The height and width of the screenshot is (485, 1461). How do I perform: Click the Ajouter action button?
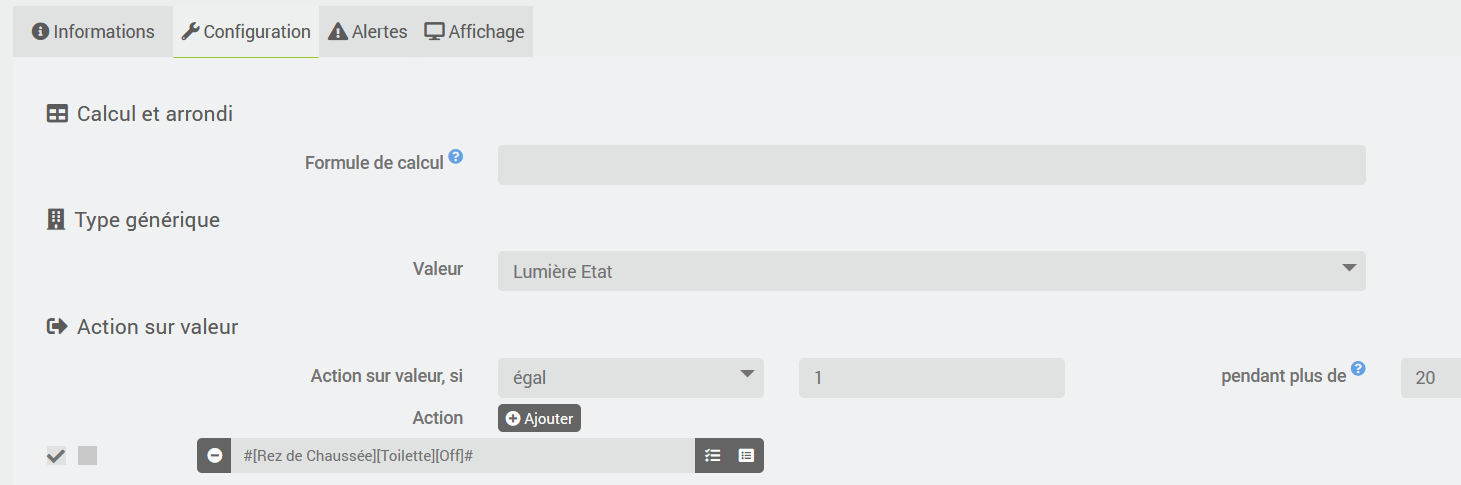point(539,418)
